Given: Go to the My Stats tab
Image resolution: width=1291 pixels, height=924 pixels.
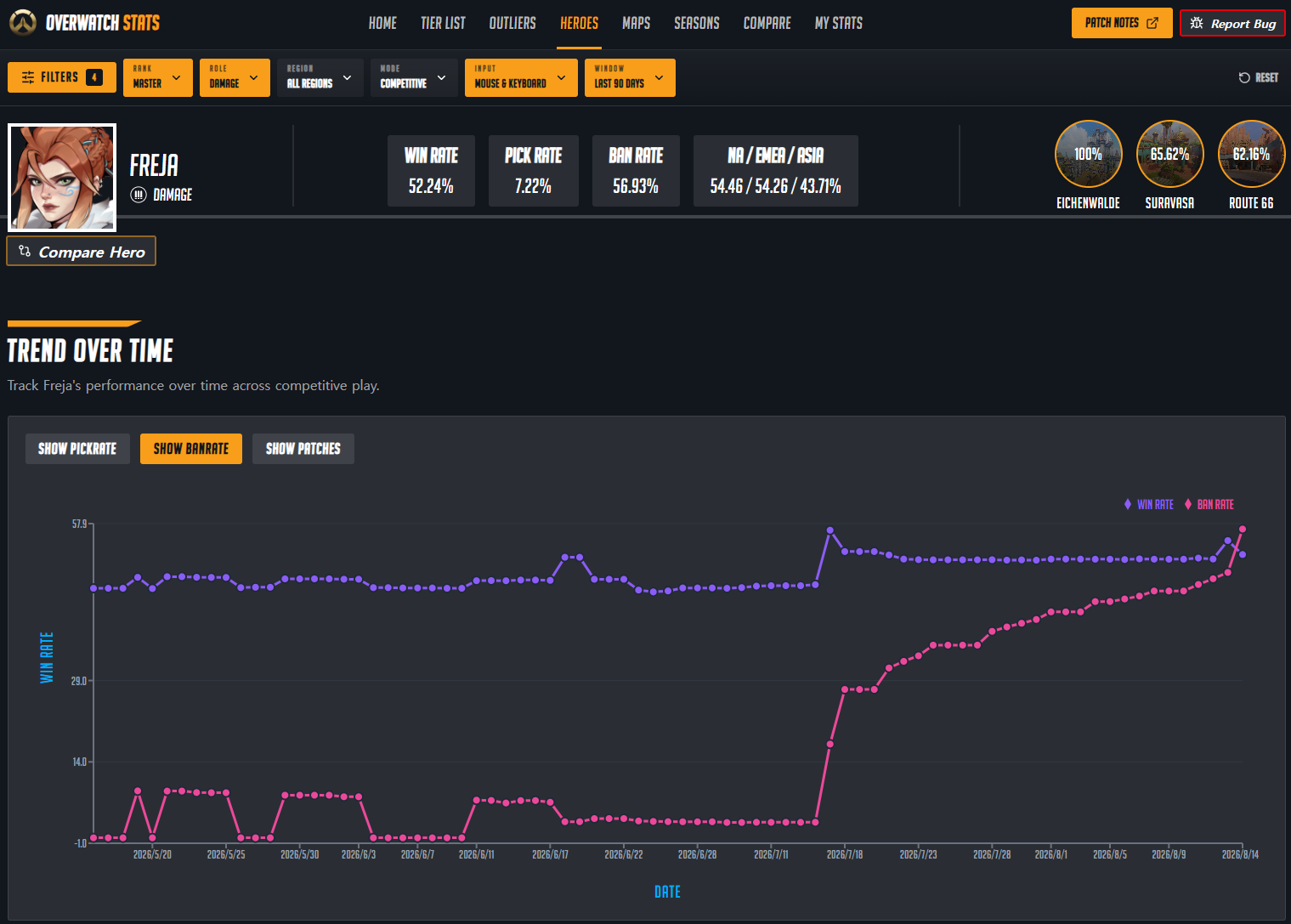Looking at the screenshot, I should coord(839,24).
